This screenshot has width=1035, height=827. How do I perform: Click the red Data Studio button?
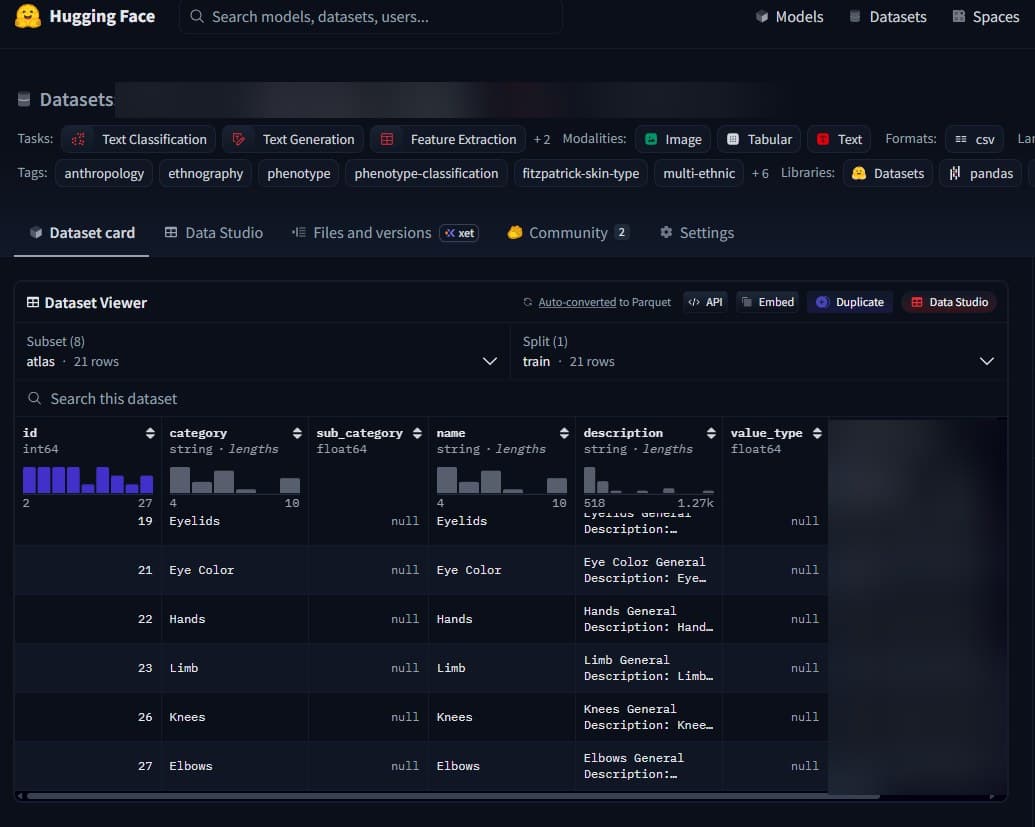949,302
